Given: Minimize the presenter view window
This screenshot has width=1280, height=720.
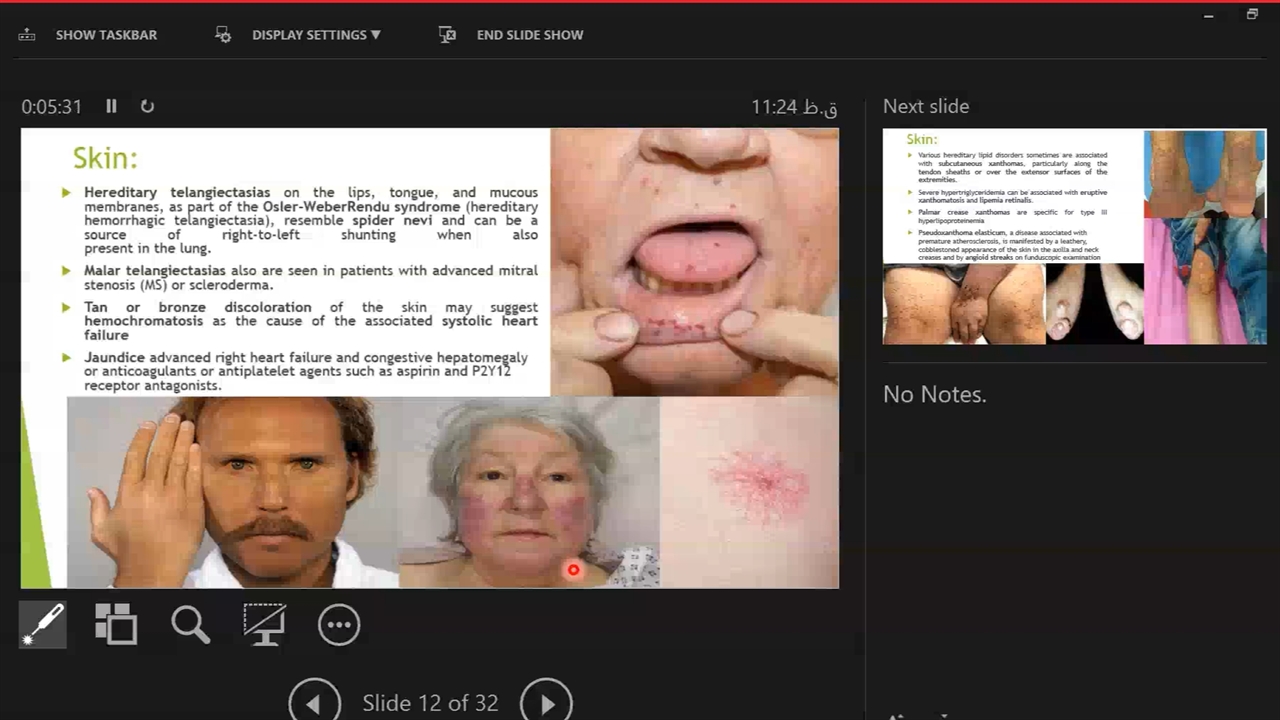Looking at the screenshot, I should click(x=1208, y=15).
